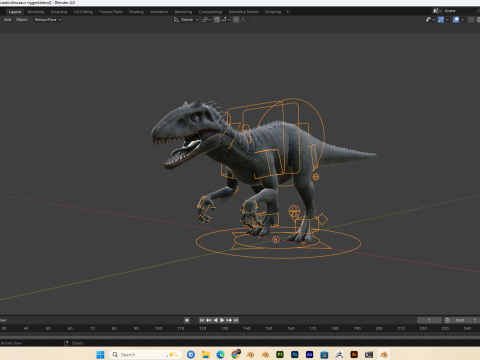Open object visibility and selectability dropdown
Screen dimensions: 480x360
click(430, 20)
